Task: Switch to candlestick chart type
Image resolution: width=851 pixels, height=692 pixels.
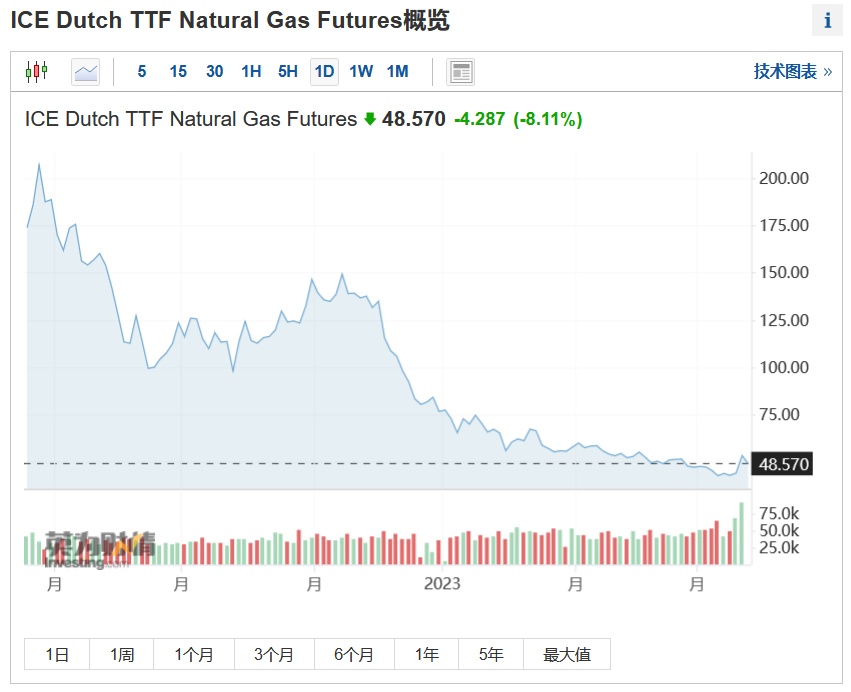Action: (37, 72)
